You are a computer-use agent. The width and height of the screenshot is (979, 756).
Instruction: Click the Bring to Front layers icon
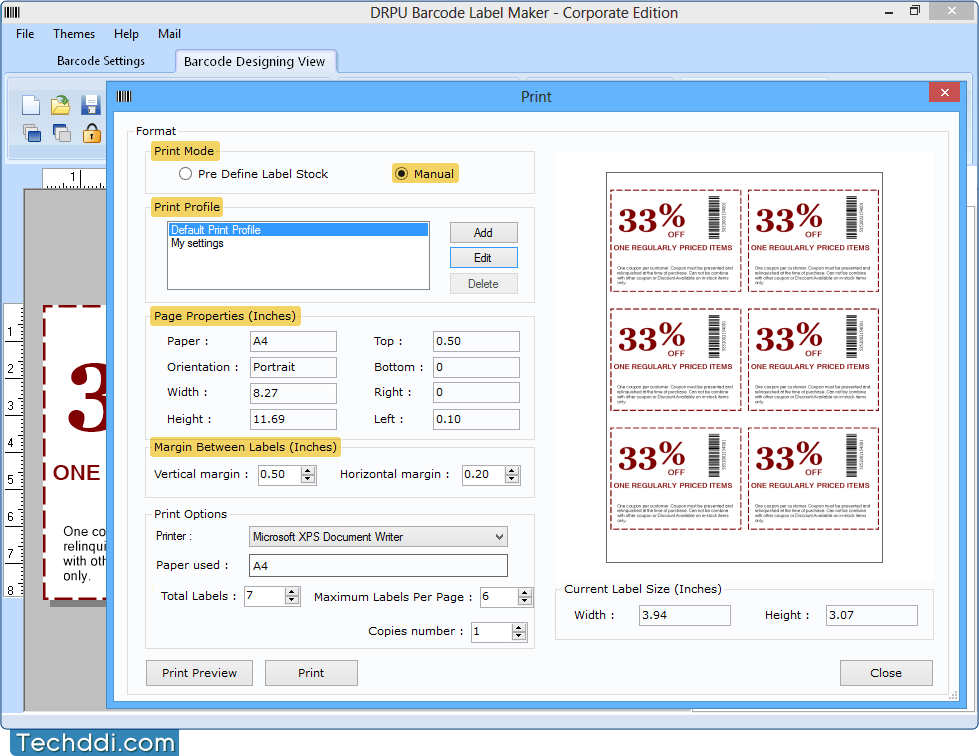pyautogui.click(x=31, y=133)
